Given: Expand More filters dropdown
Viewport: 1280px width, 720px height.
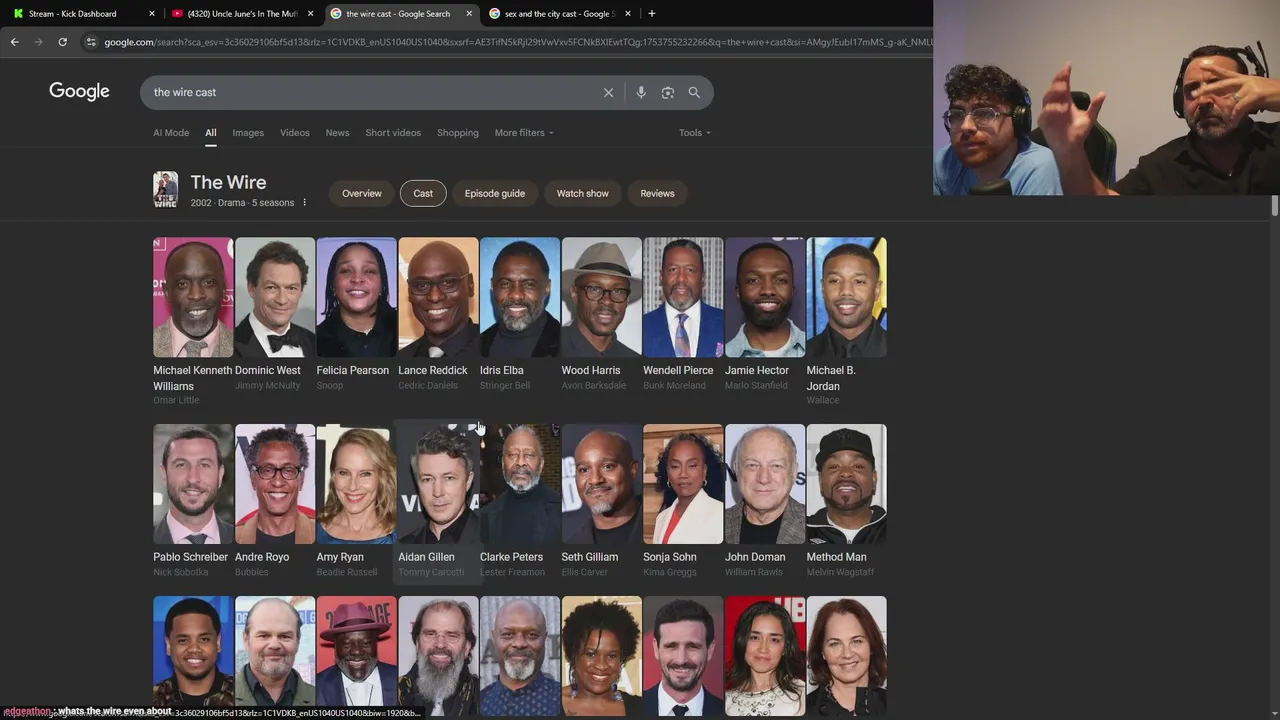Looking at the screenshot, I should click(524, 132).
